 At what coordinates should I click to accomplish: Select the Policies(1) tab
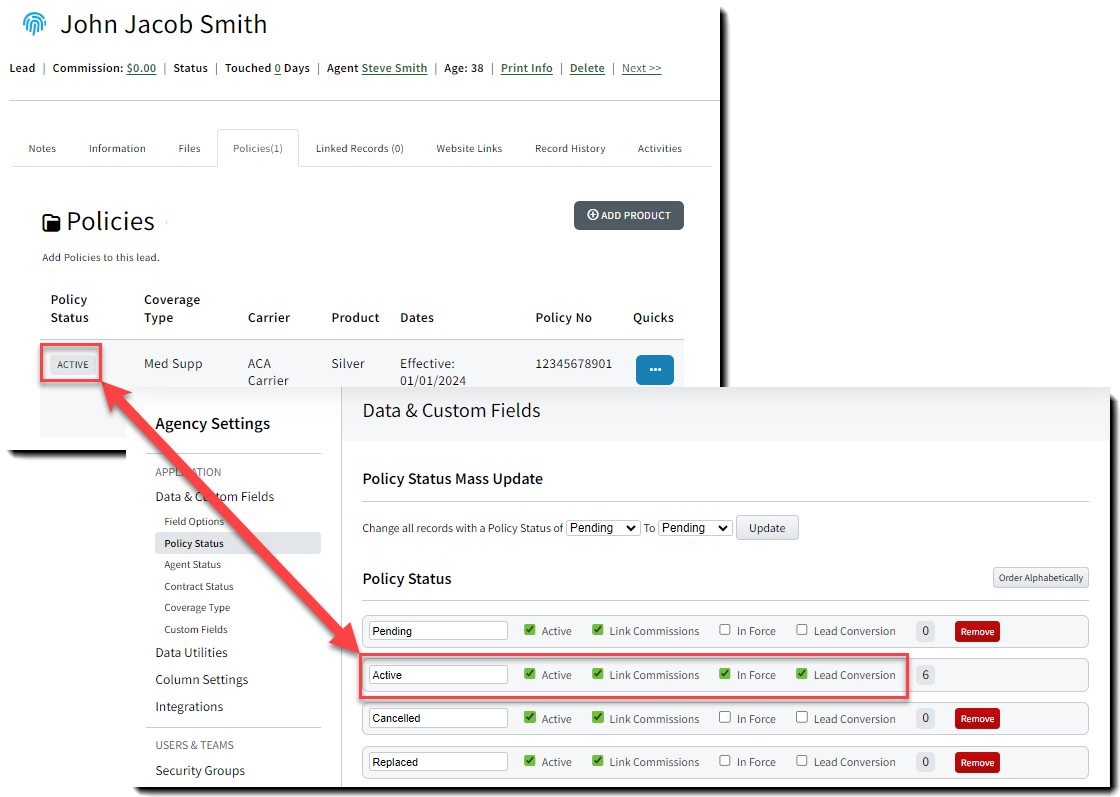(x=258, y=149)
